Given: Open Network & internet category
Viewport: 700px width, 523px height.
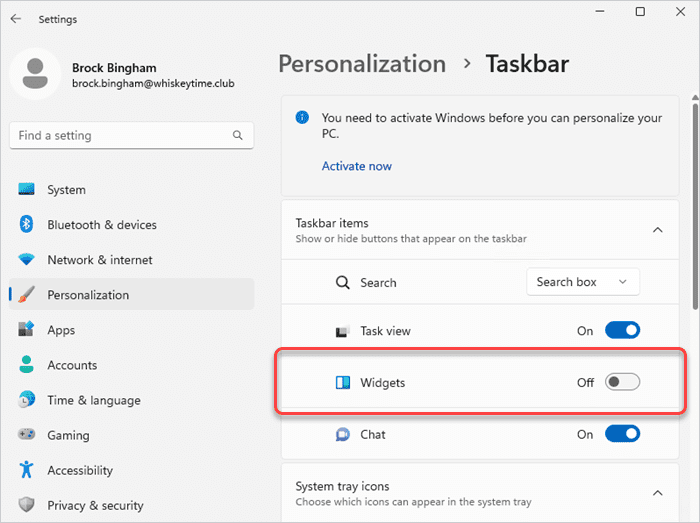Looking at the screenshot, I should 132,260.
